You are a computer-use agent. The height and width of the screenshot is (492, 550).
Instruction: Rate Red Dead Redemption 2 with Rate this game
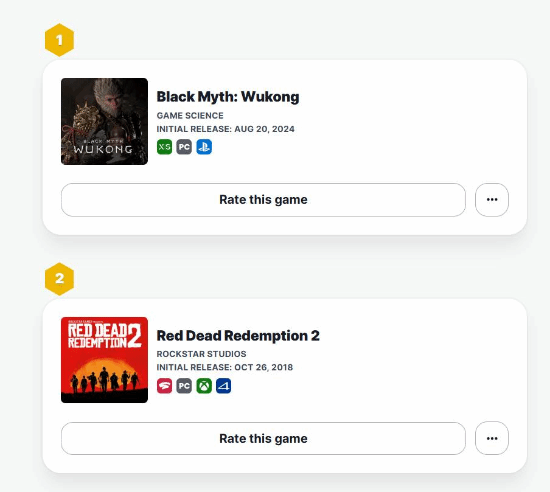click(x=263, y=438)
